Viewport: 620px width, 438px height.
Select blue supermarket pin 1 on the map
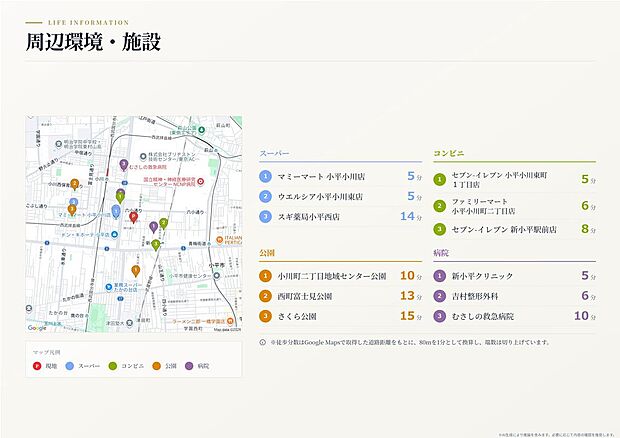[116, 211]
